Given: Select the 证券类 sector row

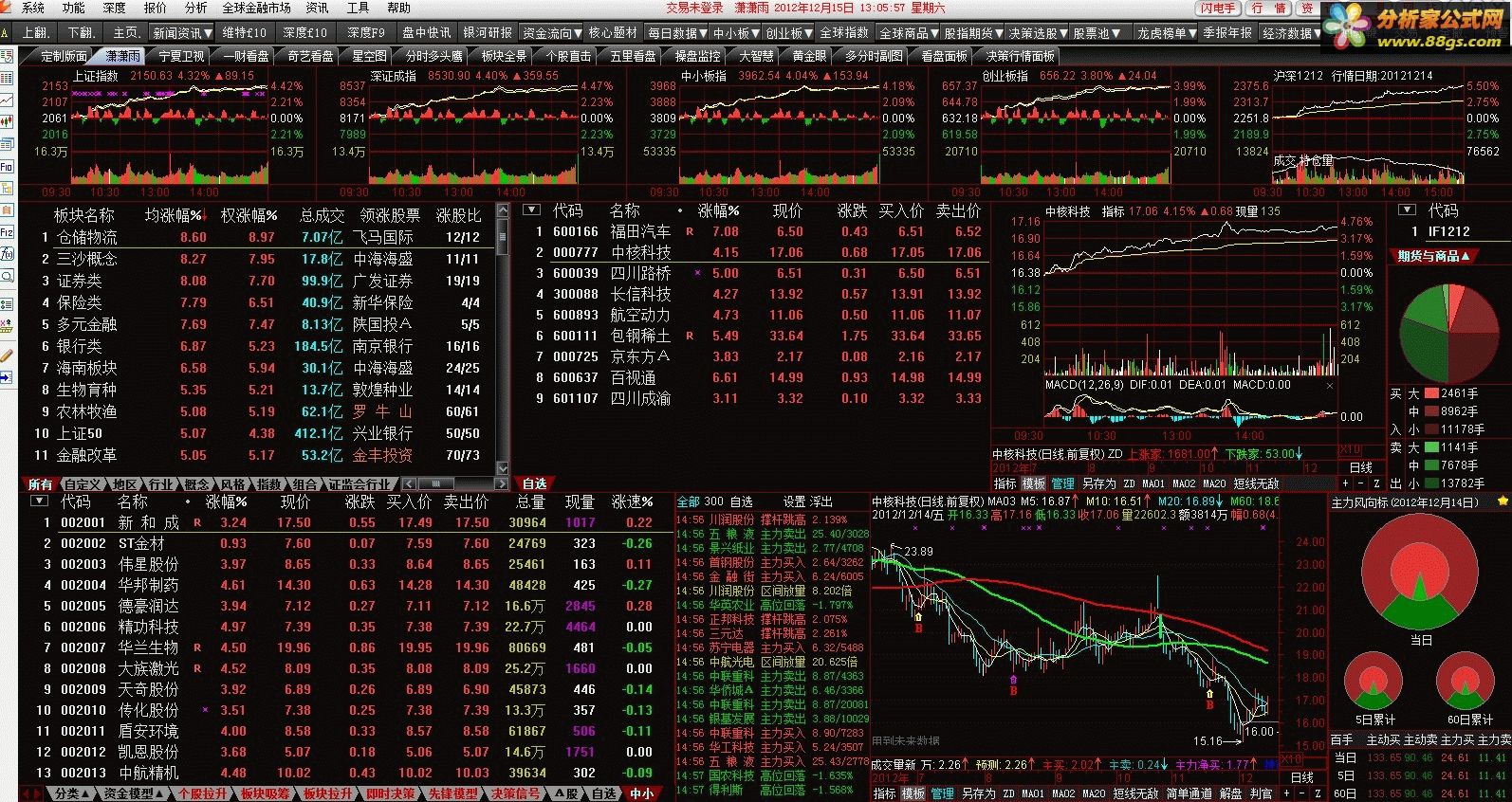Looking at the screenshot, I should point(259,281).
